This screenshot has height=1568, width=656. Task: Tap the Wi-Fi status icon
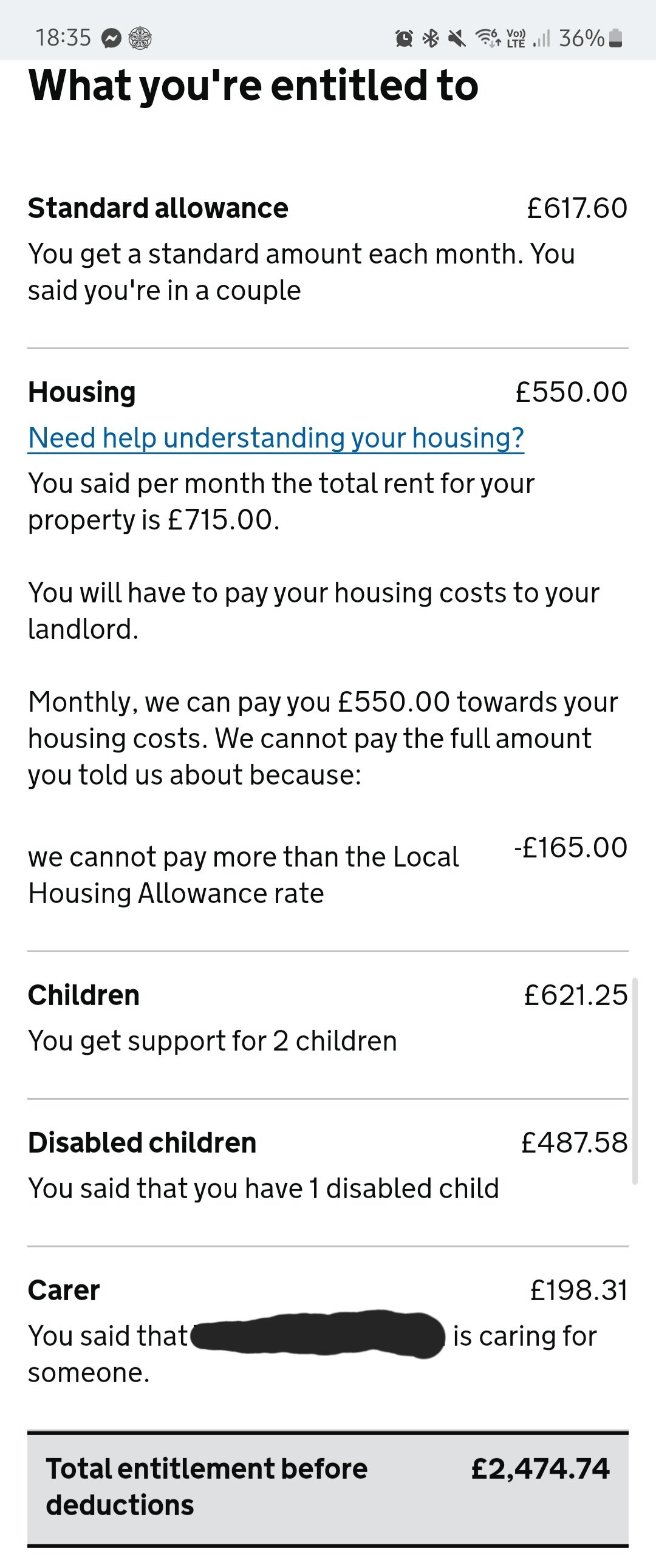pos(487,38)
